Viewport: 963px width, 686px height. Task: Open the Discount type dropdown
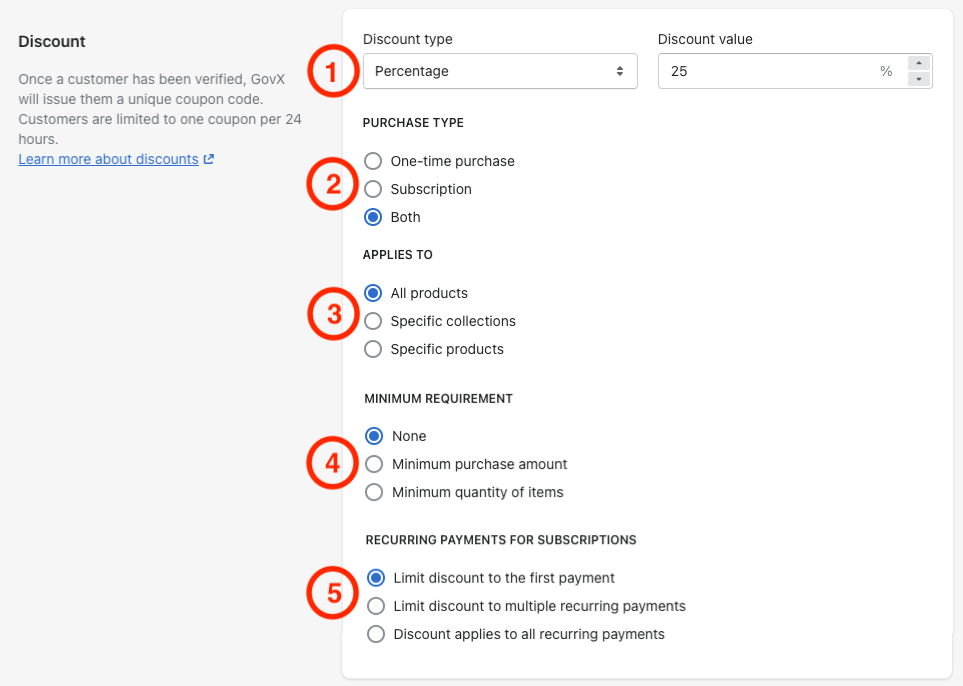[499, 71]
